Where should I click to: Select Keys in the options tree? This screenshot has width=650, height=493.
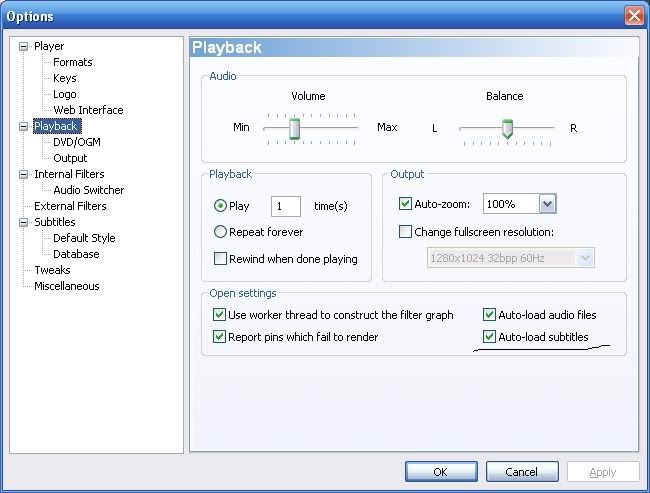(65, 78)
